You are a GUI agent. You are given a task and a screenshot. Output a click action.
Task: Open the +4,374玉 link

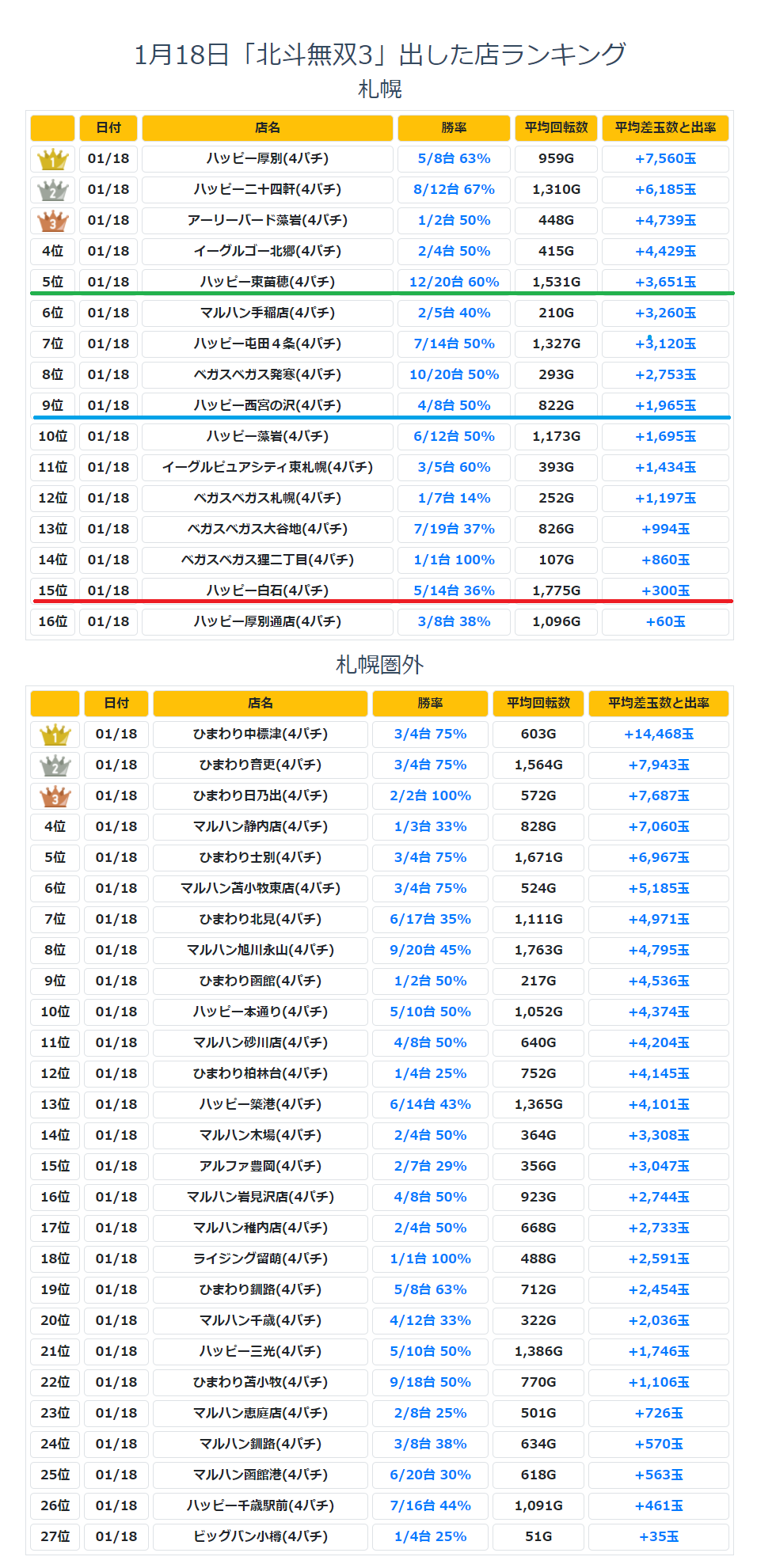pos(659,1012)
